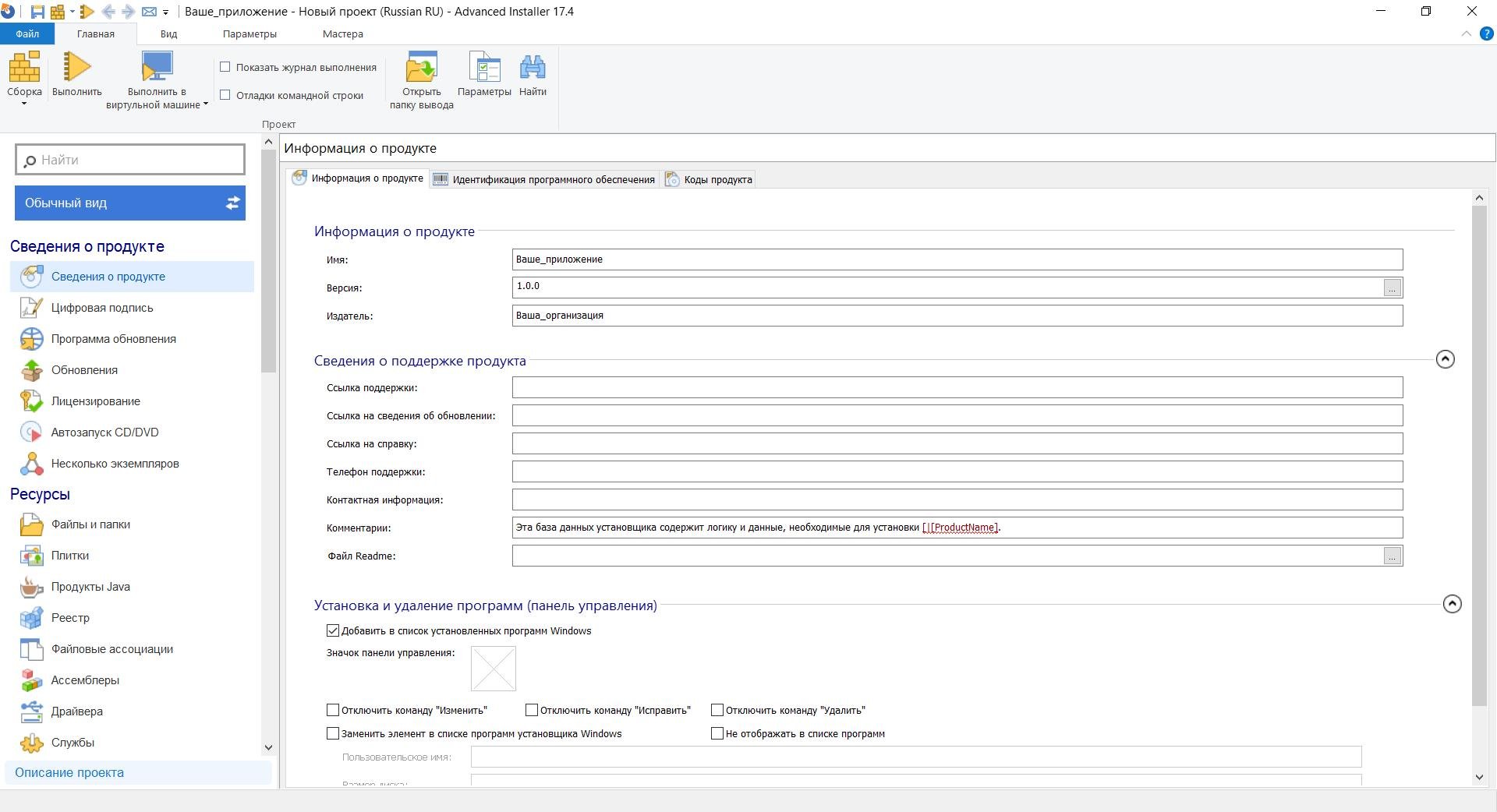Screen dimensions: 1497x812
Task: Click the Ссылка поддержки input field
Action: tap(957, 387)
